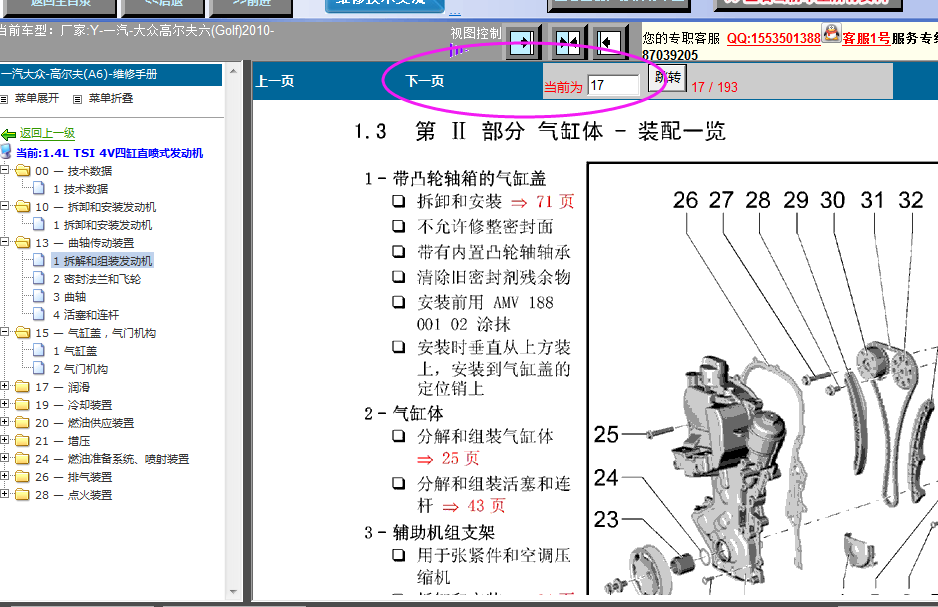Open tree item 1 拆解和组装发动机
The width and height of the screenshot is (938, 607).
[x=103, y=261]
